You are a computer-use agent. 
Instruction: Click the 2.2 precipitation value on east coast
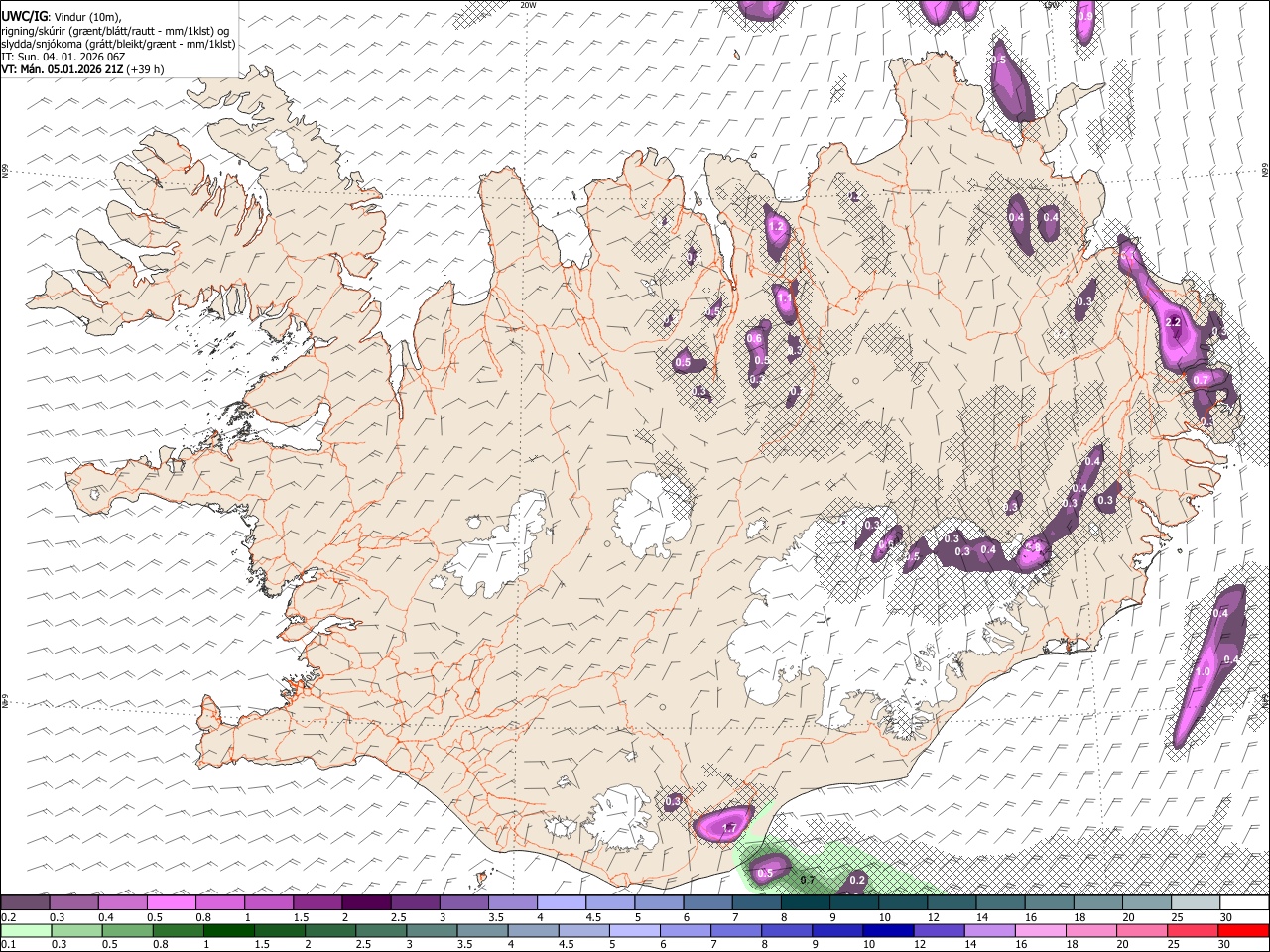point(1173,322)
